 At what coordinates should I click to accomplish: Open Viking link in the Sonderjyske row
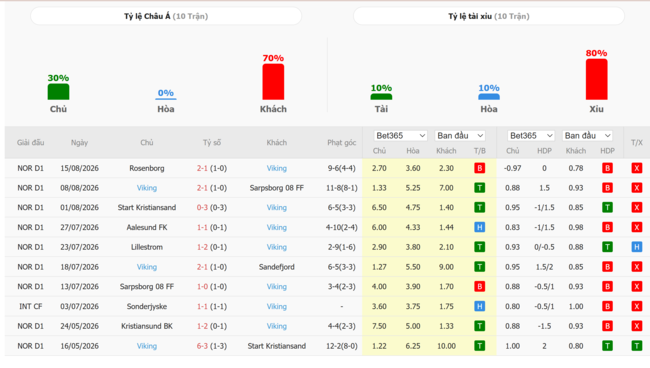tap(276, 306)
